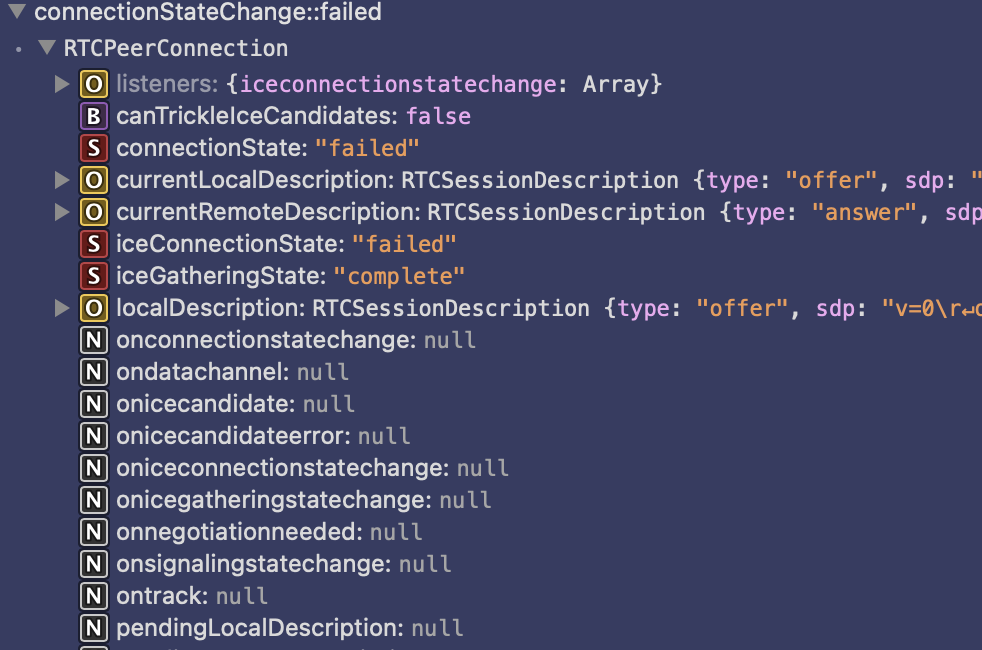Click the B badge for canTrickleIceCandidates
This screenshot has width=982, height=650.
(93, 116)
